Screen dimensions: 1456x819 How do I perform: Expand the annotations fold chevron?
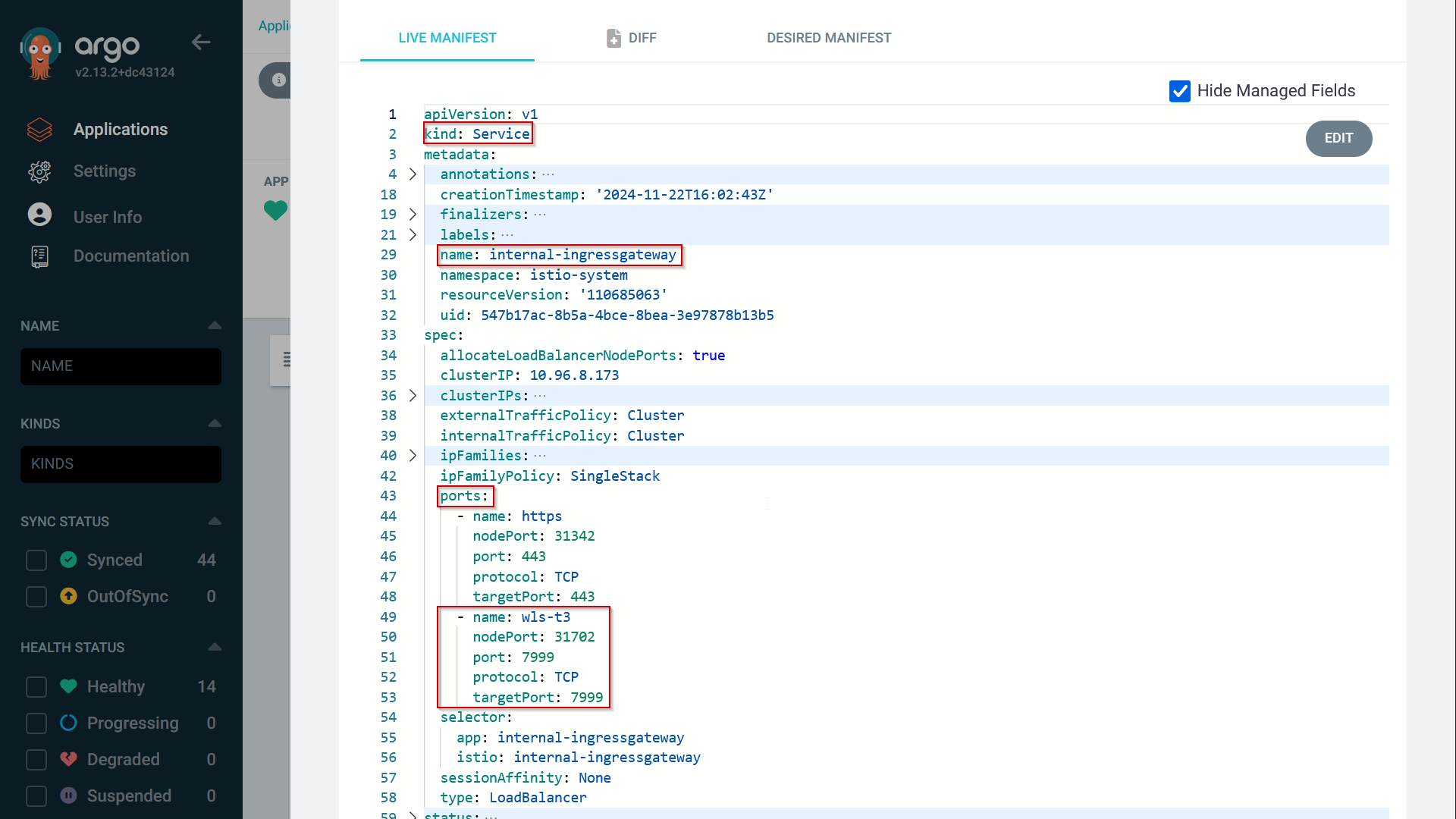[x=413, y=174]
